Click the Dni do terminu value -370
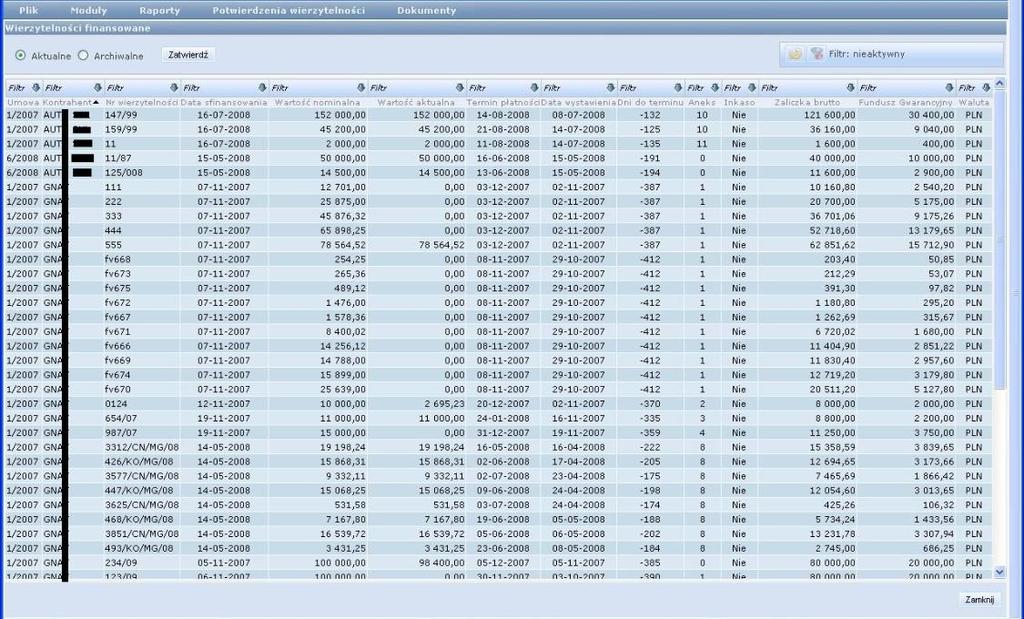The width and height of the screenshot is (1024, 619). point(650,404)
